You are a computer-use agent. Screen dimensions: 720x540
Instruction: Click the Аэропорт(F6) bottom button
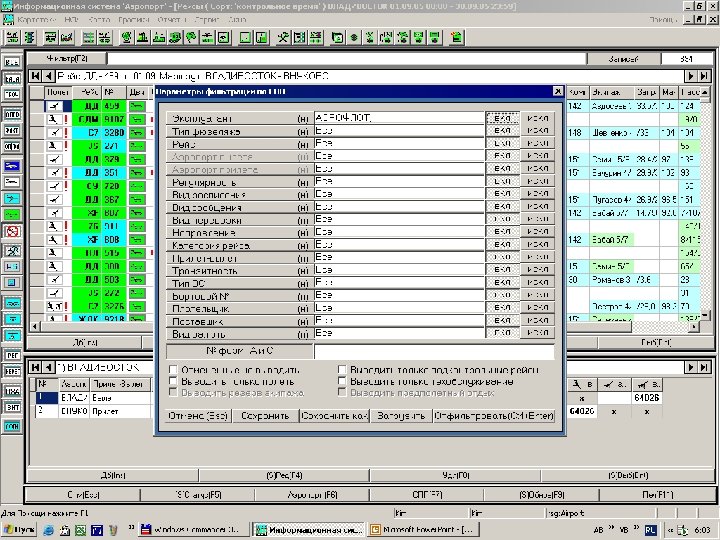(312, 495)
